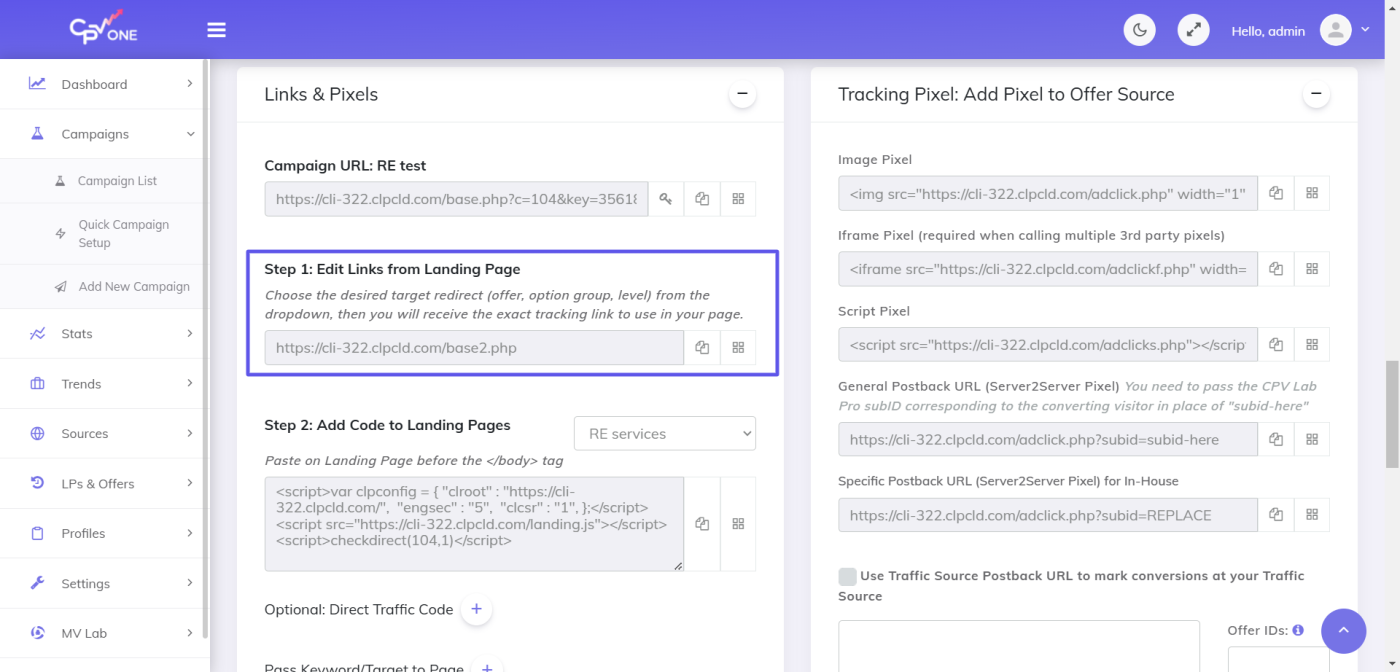Click the CPV One logo
Image resolution: width=1400 pixels, height=672 pixels.
[103, 27]
